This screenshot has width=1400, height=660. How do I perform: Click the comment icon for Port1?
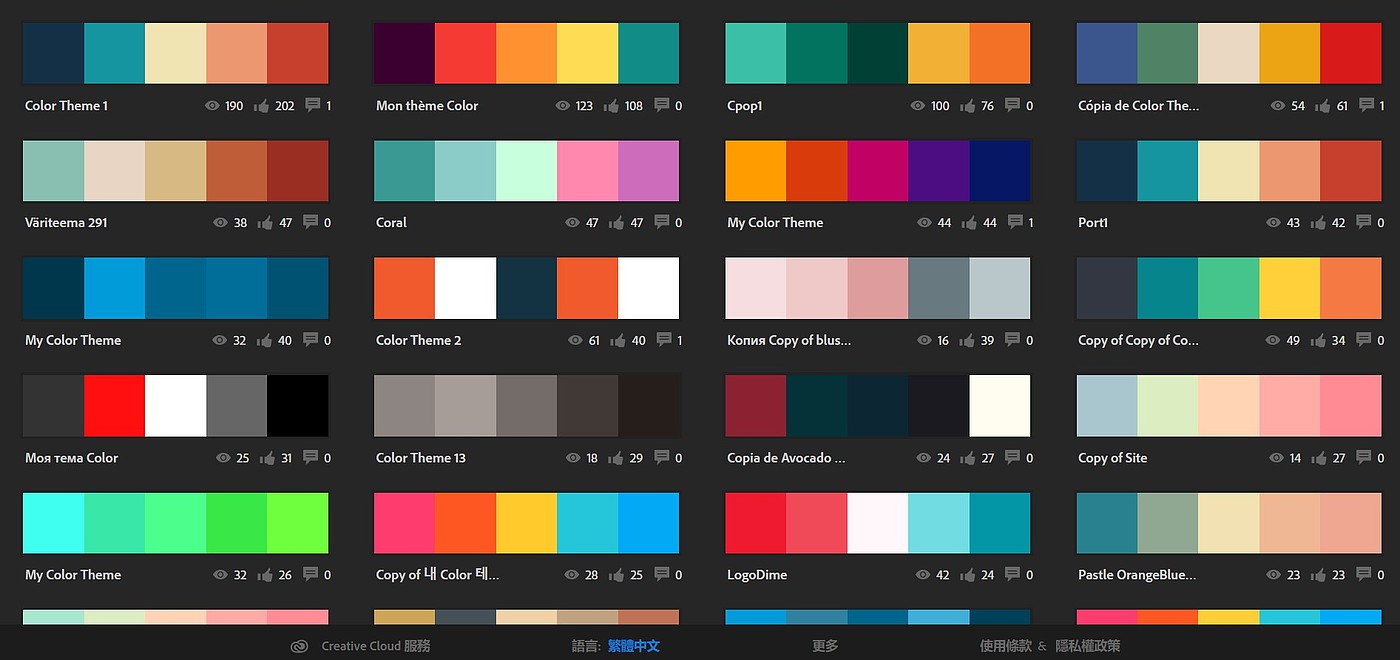pos(1364,222)
